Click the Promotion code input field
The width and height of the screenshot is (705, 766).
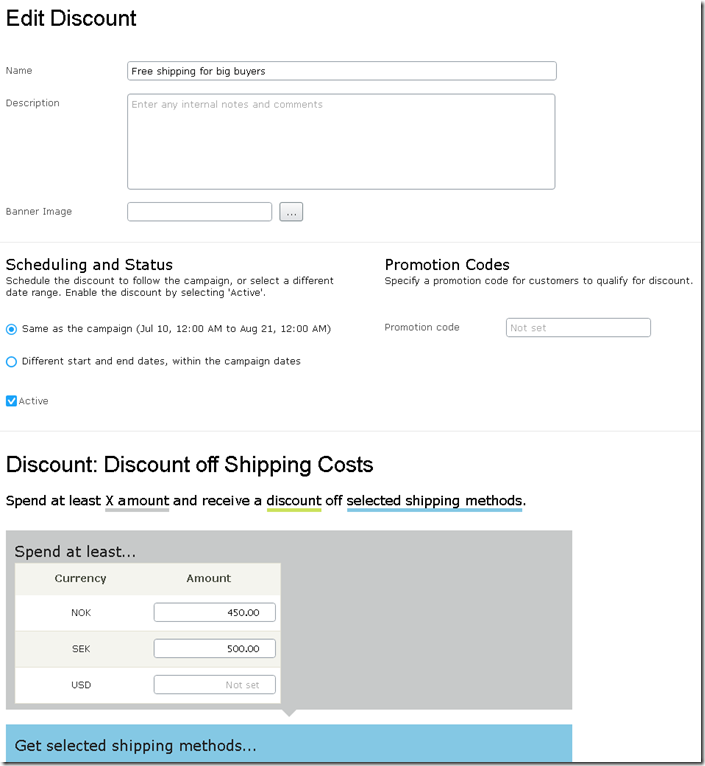pos(578,328)
